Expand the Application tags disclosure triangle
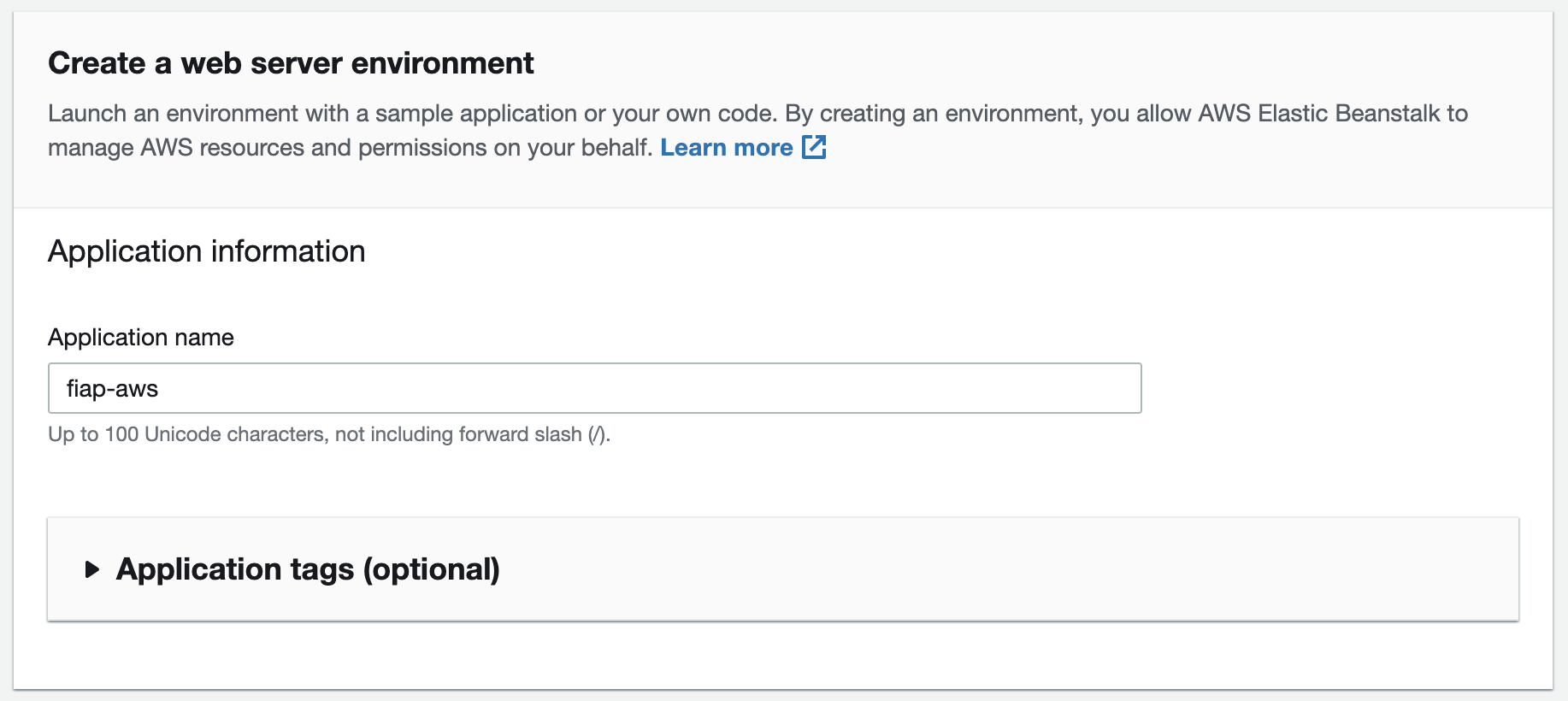 (x=92, y=569)
